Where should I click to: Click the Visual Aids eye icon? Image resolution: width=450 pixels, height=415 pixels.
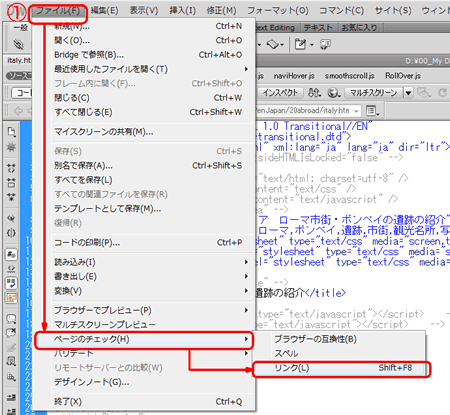click(x=424, y=92)
